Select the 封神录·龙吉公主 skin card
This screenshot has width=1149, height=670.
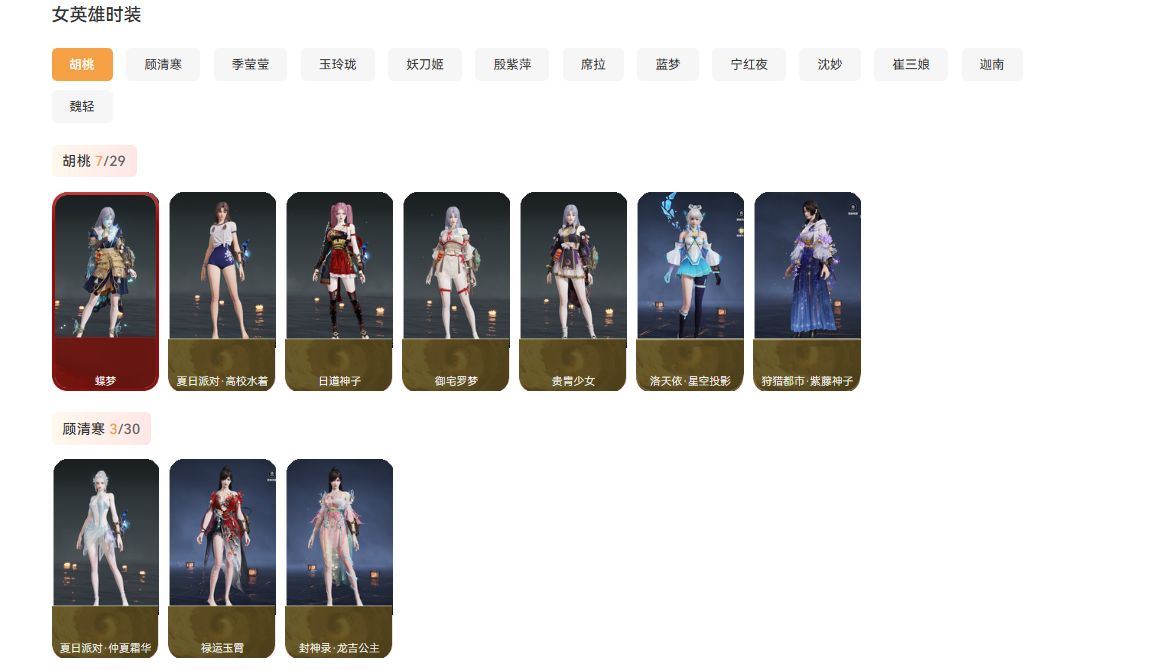click(x=339, y=559)
